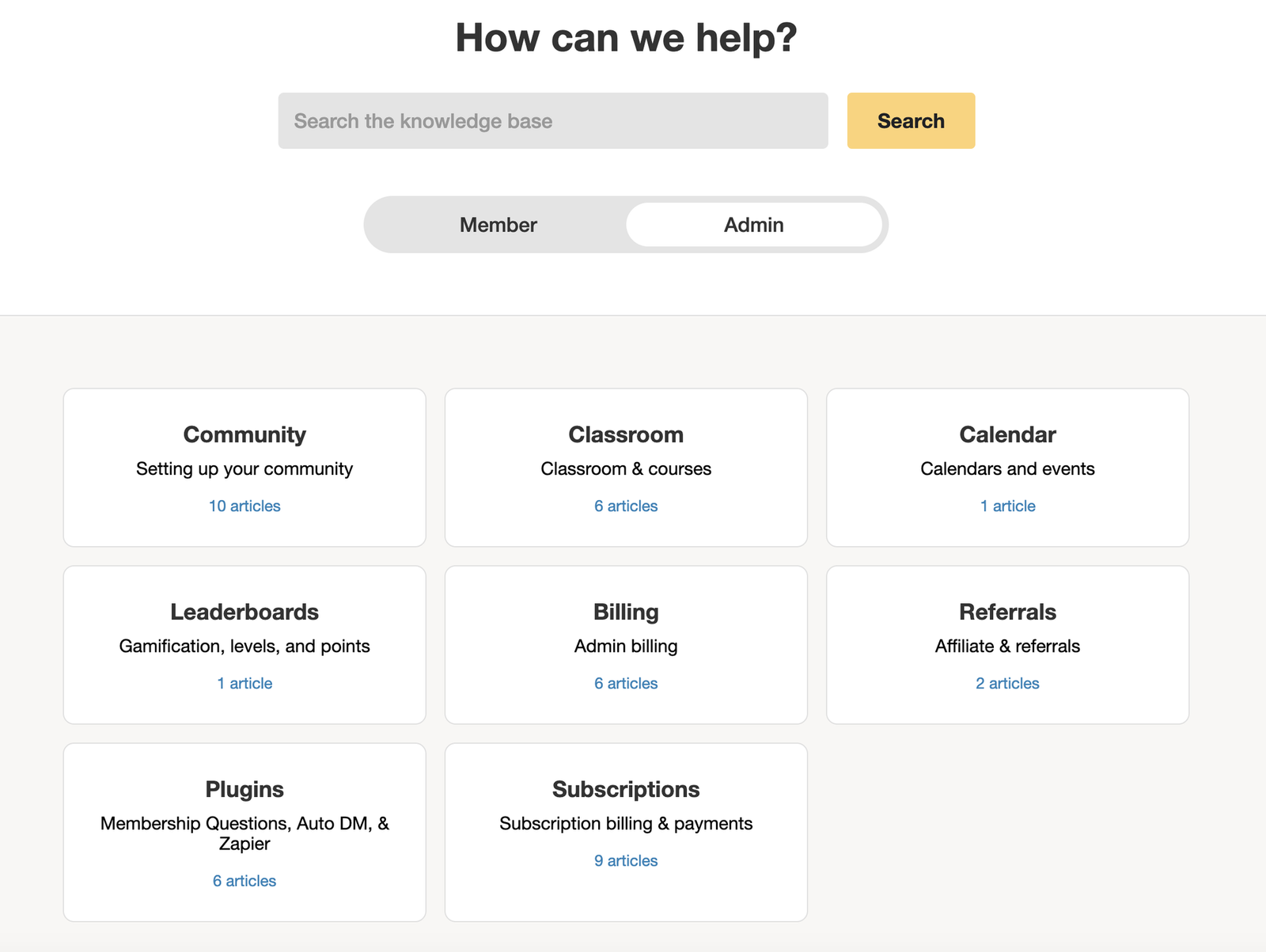Open the Billing category card
Viewport: 1266px width, 952px height.
[625, 611]
